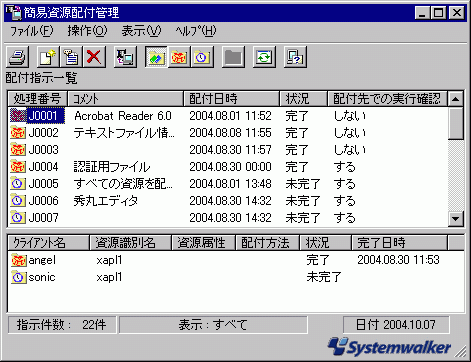This screenshot has width=471, height=362.
Task: Click the comment 'Acrobat Reader 6.0'
Action: point(123,116)
